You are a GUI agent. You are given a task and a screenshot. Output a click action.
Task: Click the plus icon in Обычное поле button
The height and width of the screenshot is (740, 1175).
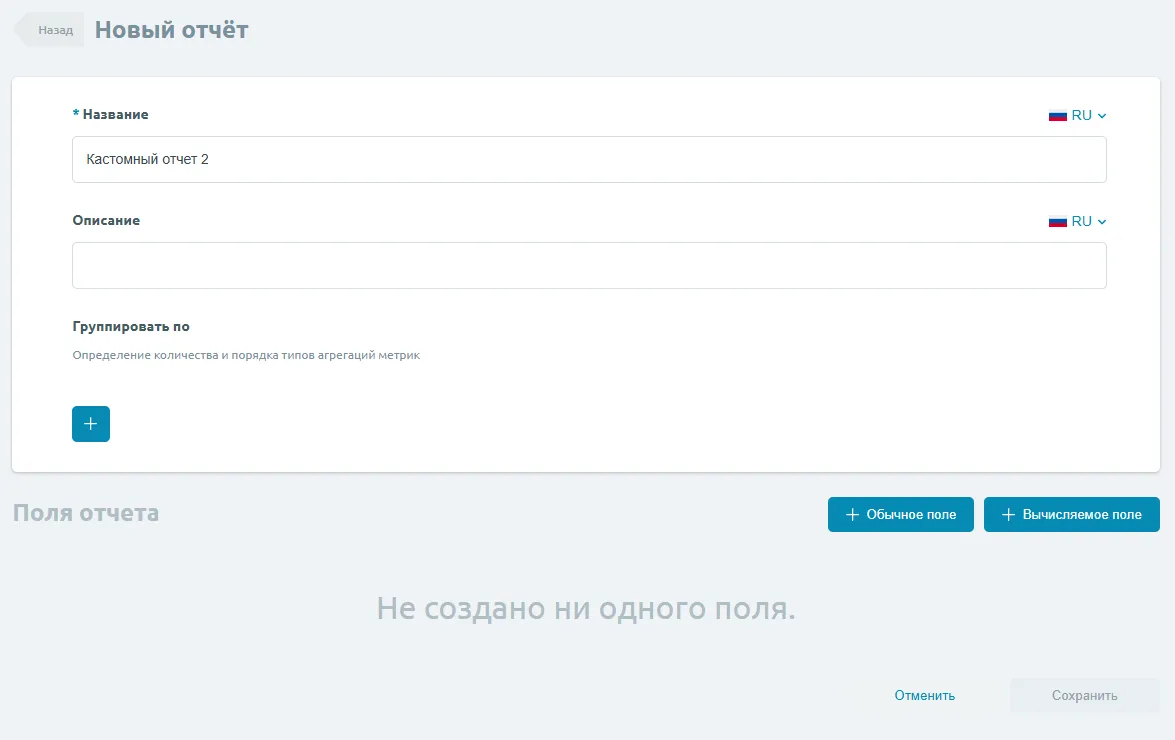(x=852, y=515)
